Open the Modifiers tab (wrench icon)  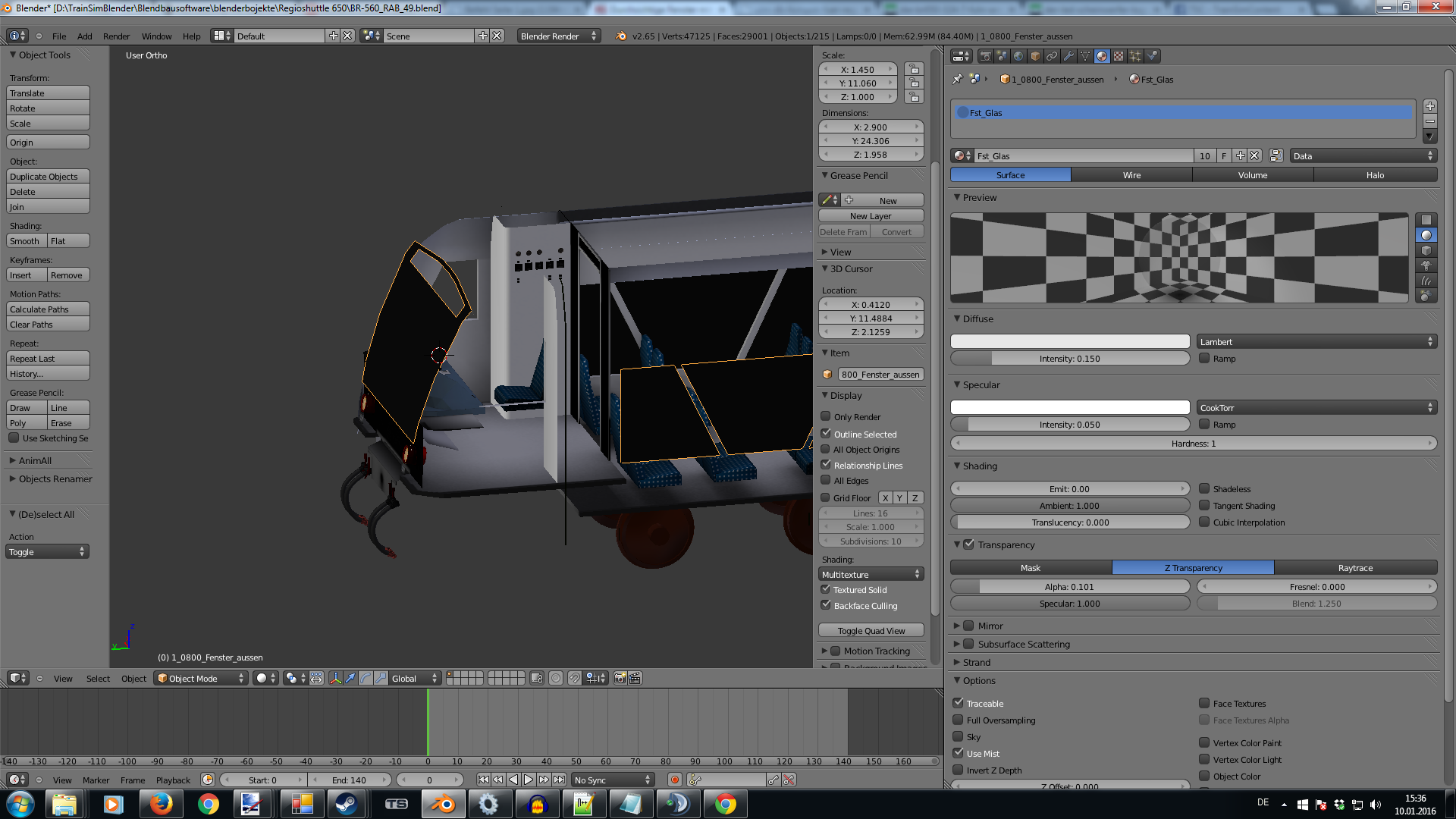pyautogui.click(x=1068, y=56)
